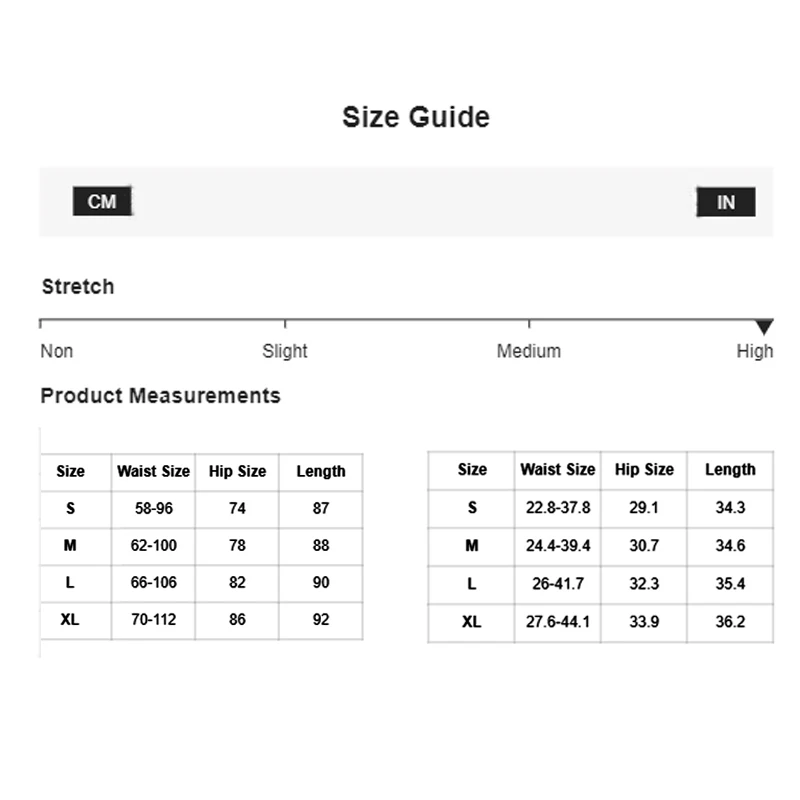Switch size units to CM
The image size is (800, 800).
pos(102,202)
